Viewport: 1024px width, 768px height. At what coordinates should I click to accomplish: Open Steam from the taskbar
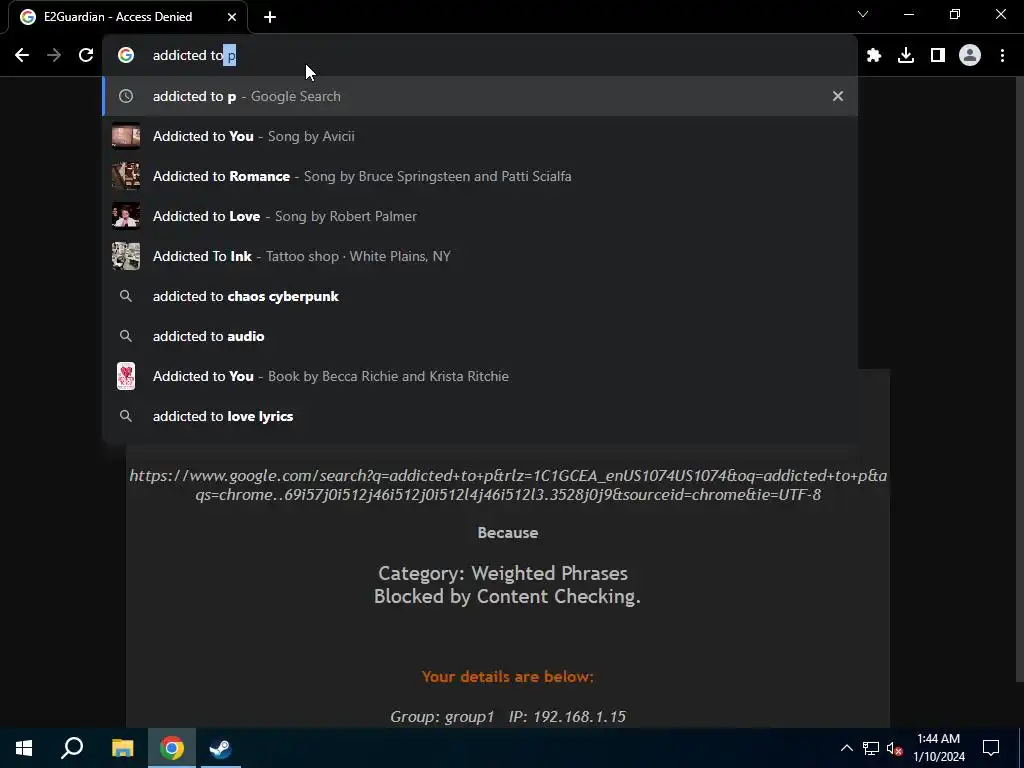(220, 748)
